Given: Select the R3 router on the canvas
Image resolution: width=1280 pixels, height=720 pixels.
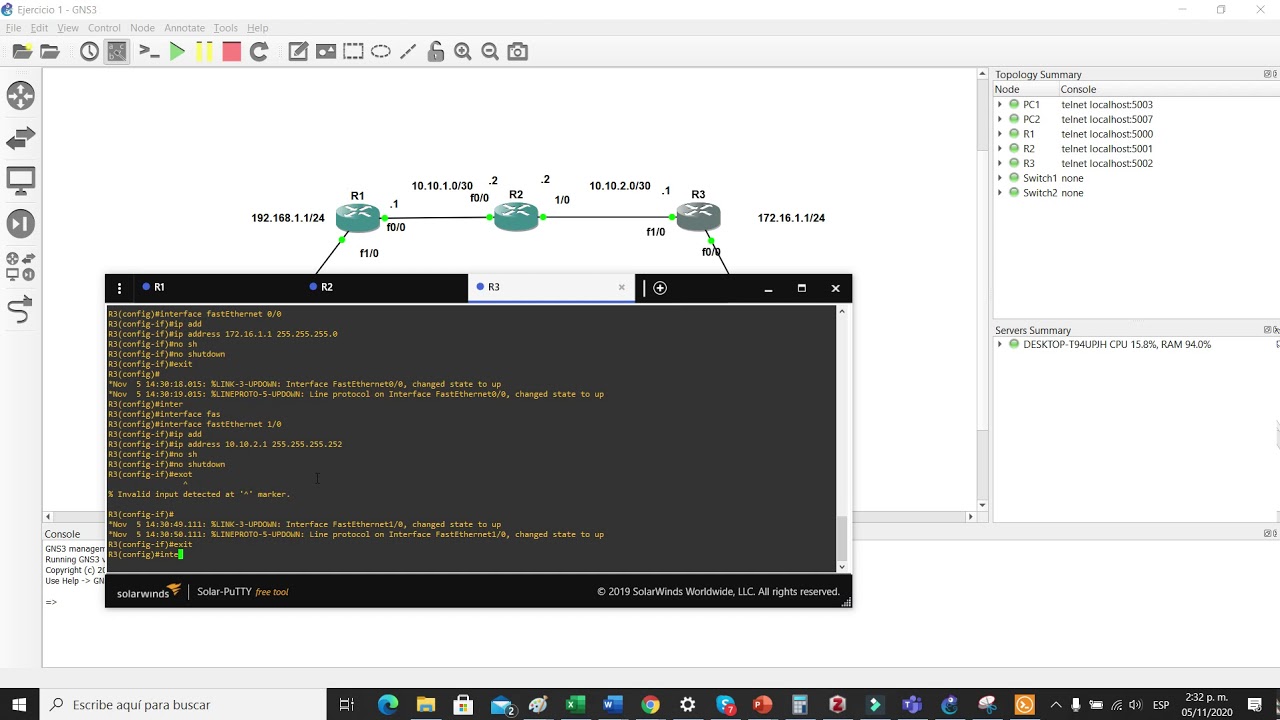Looking at the screenshot, I should click(698, 215).
